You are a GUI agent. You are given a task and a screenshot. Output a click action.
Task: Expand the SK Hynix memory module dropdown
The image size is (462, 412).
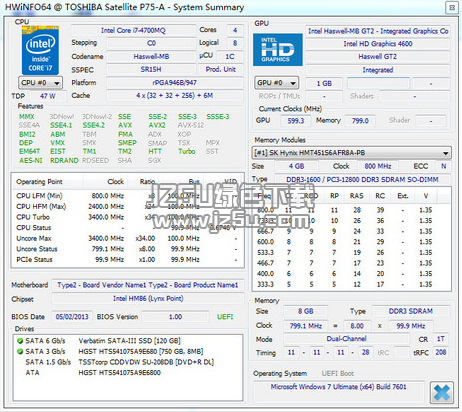pos(351,153)
